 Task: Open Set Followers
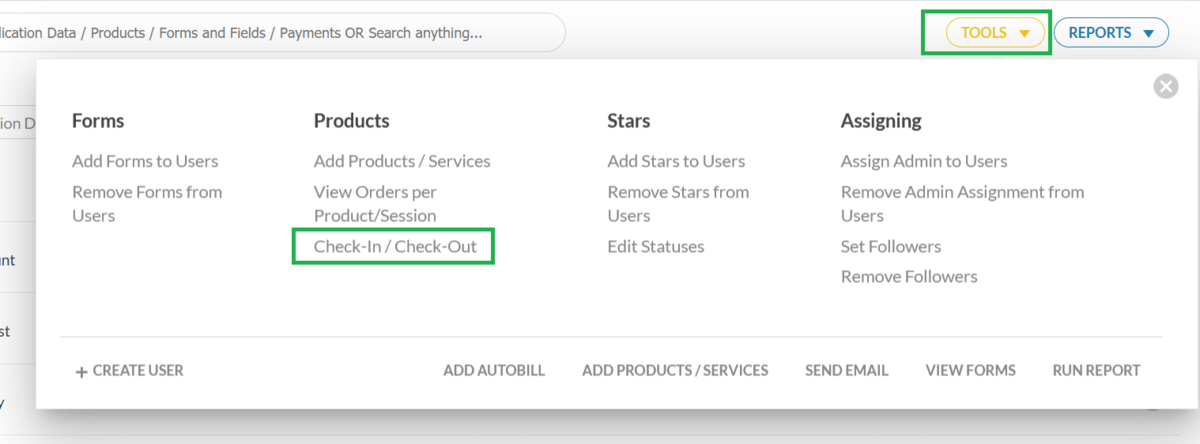point(891,246)
